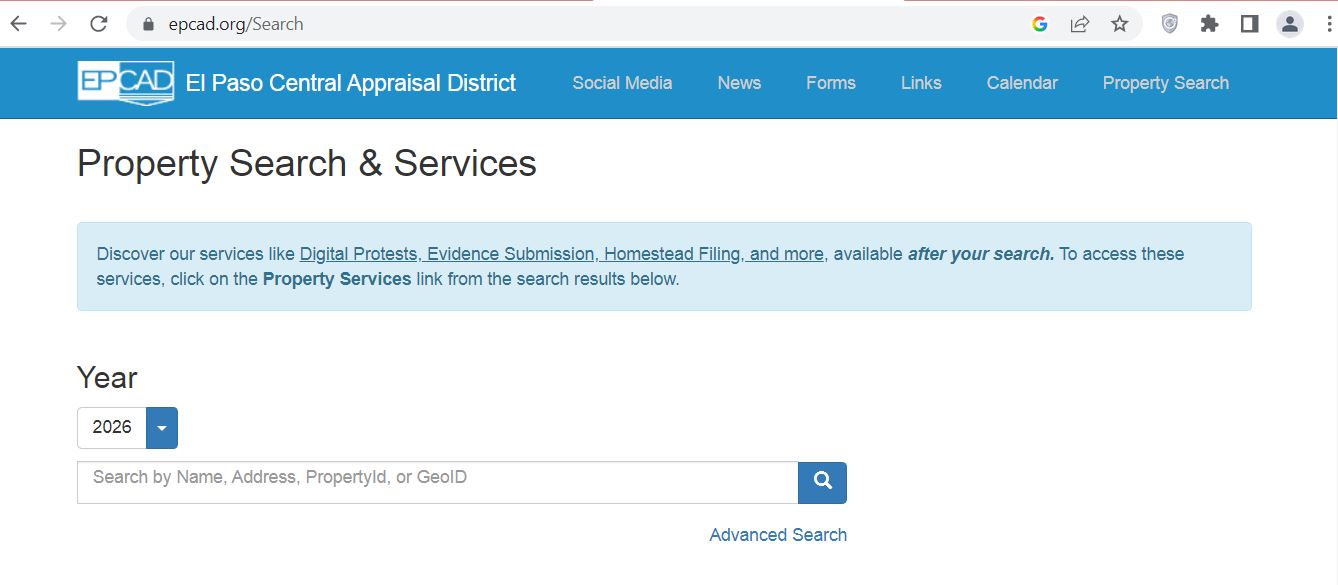Open the Links nav item
This screenshot has height=585, width=1338.
921,83
